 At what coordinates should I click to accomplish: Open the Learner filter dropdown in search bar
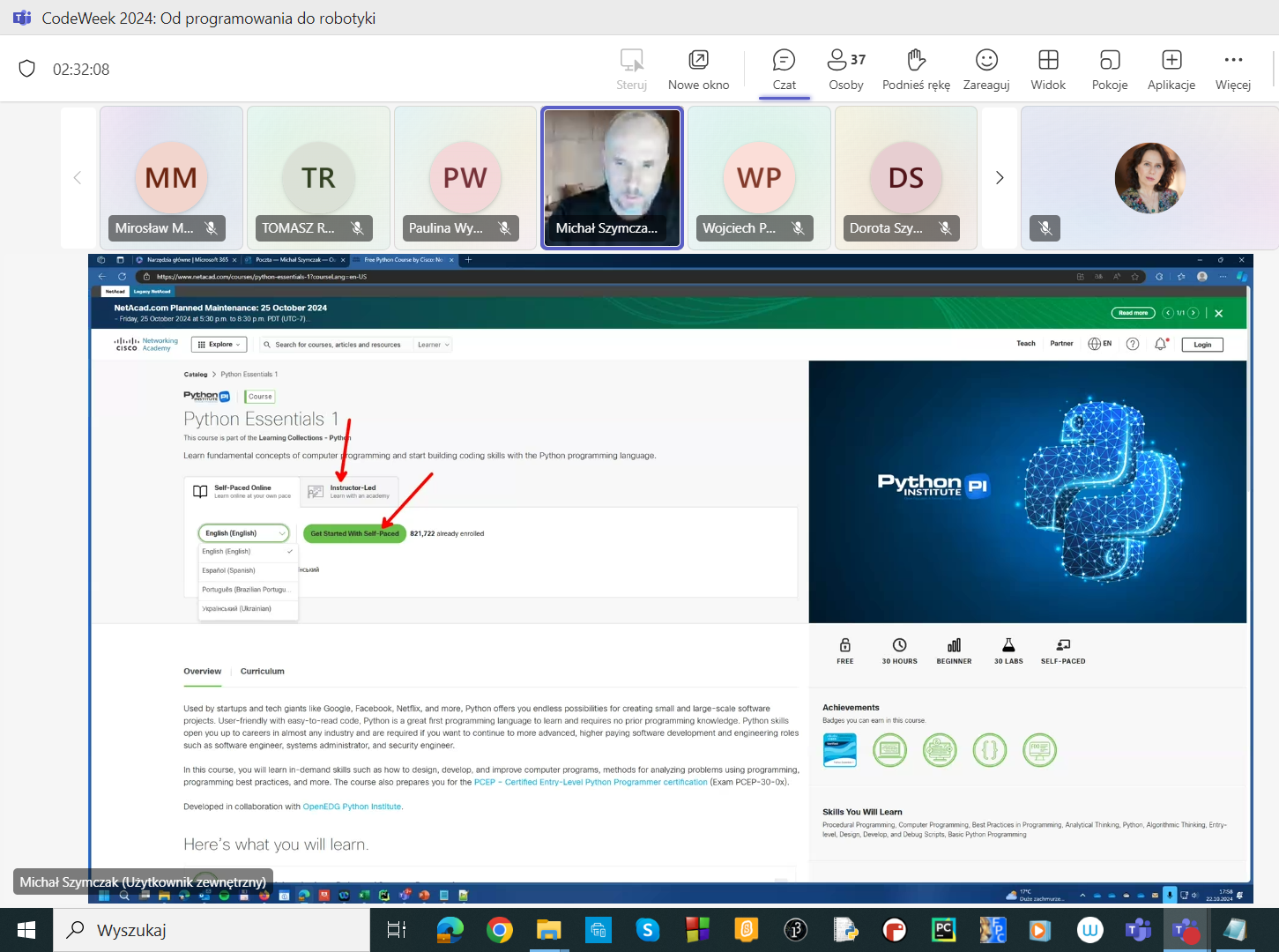[x=433, y=345]
